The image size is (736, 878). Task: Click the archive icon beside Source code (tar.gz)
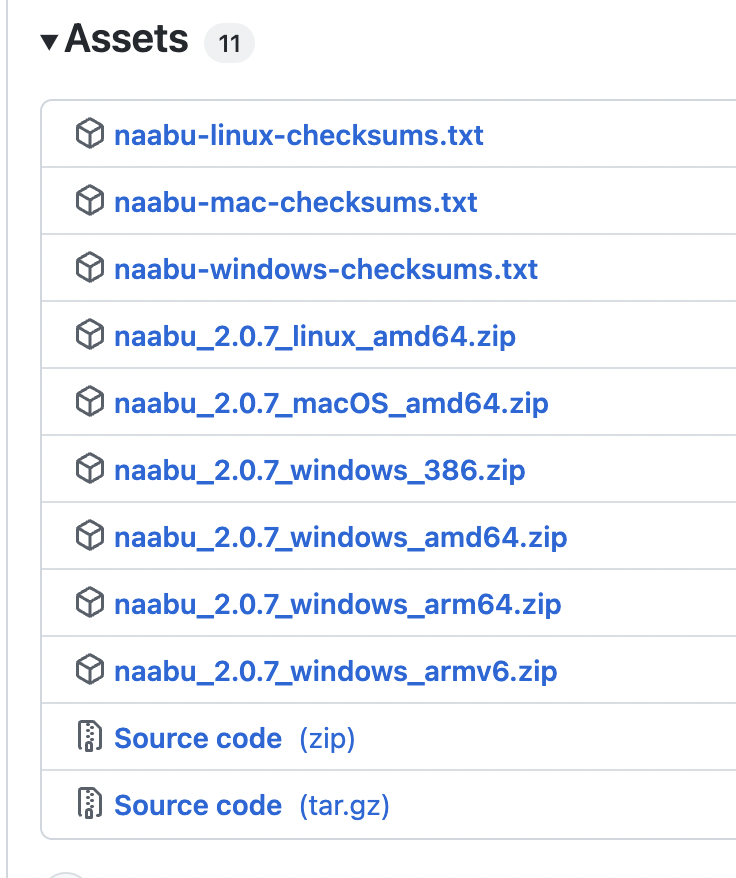click(90, 804)
